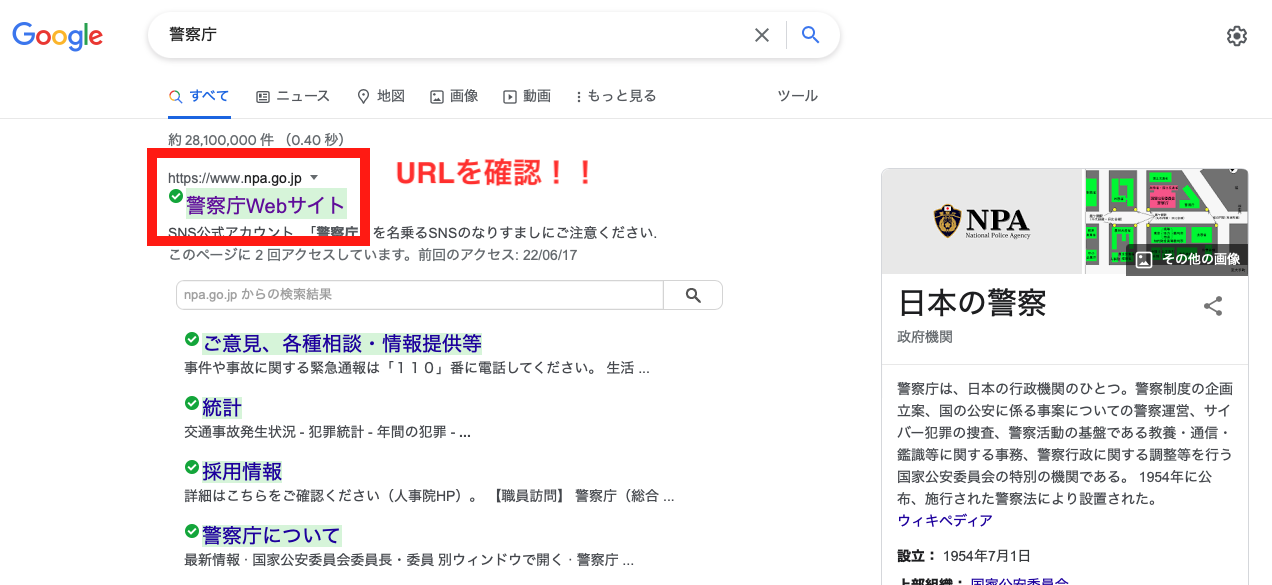Click green check icon beside 統計
This screenshot has width=1272, height=585.
(192, 403)
